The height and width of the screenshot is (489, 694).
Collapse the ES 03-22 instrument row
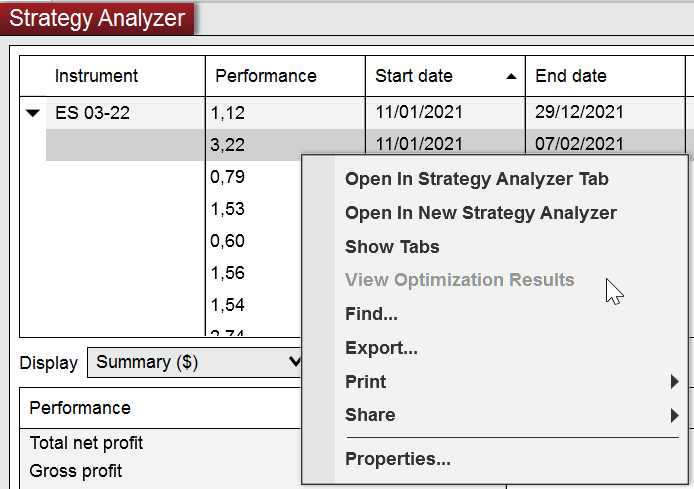click(33, 114)
